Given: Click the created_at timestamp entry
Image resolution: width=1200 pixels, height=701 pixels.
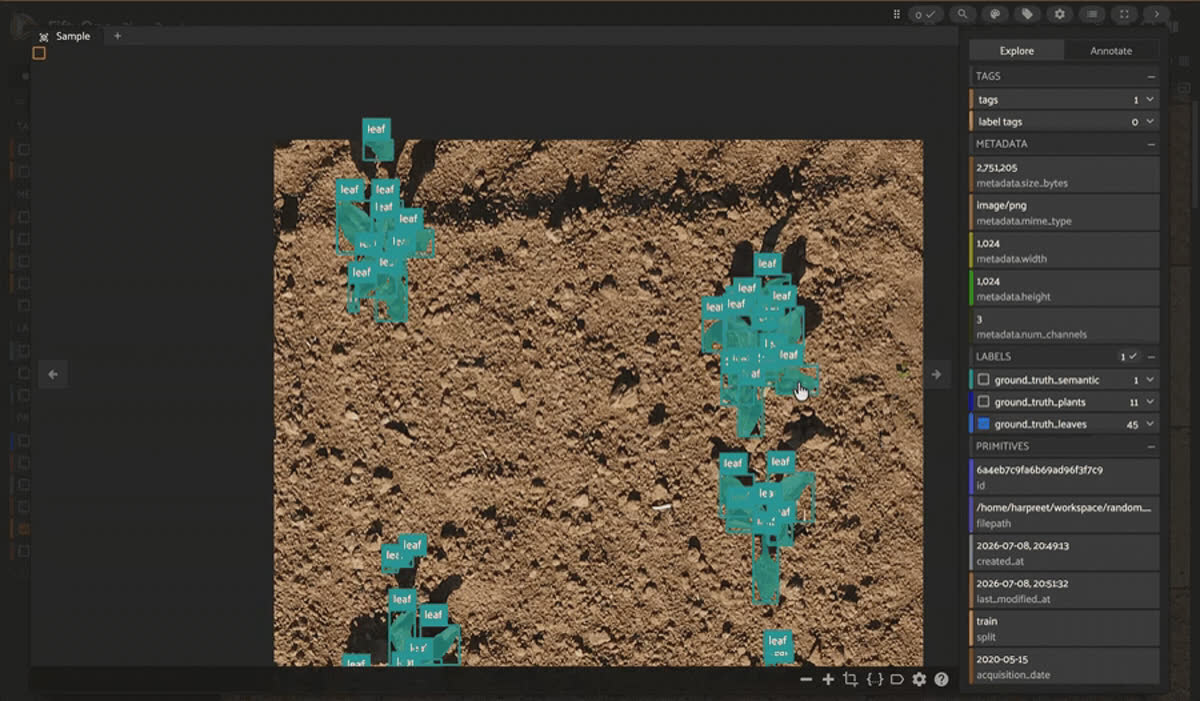Looking at the screenshot, I should point(1065,552).
